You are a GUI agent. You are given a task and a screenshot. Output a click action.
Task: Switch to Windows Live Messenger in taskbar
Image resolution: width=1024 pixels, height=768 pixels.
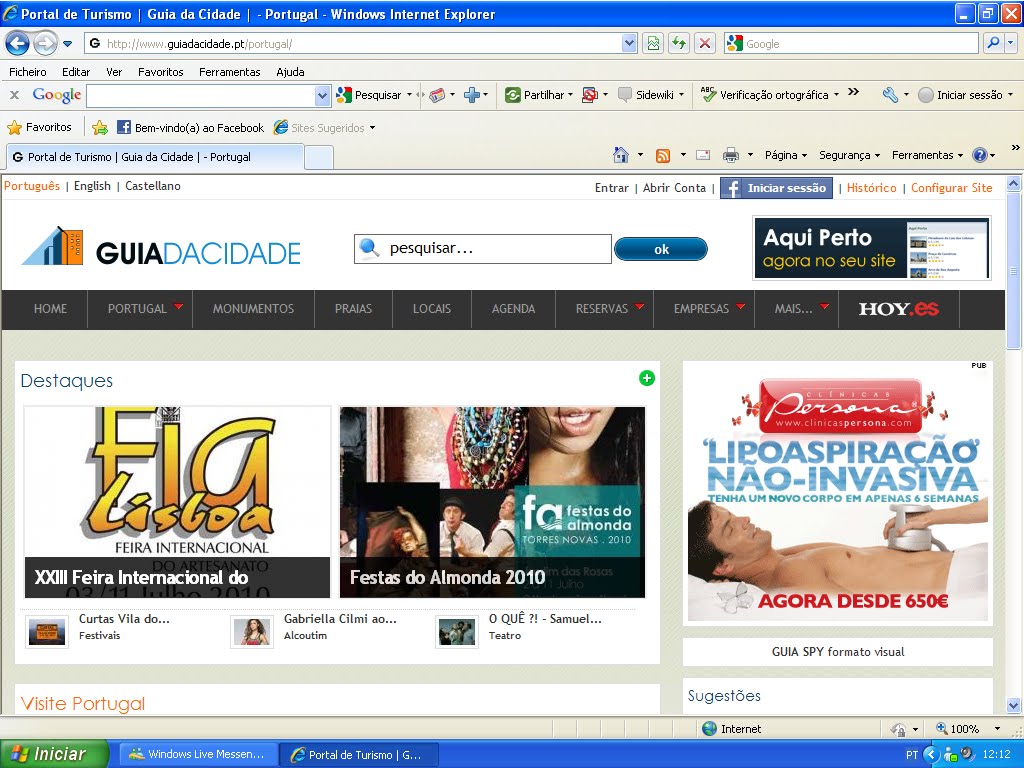(199, 754)
